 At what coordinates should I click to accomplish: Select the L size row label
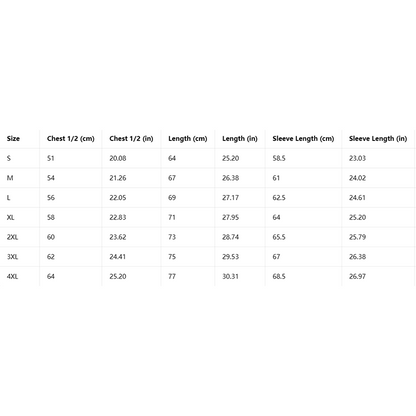(9, 198)
